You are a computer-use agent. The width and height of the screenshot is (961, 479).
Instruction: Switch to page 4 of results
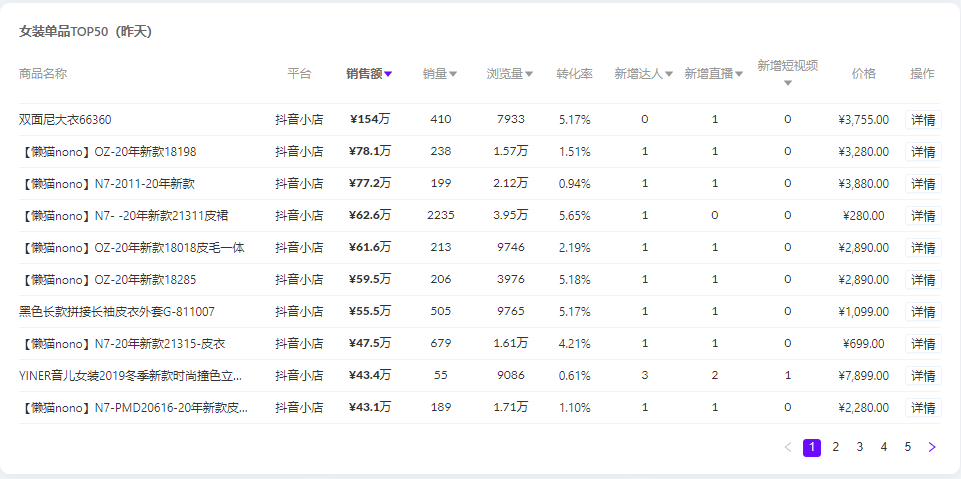(x=884, y=447)
